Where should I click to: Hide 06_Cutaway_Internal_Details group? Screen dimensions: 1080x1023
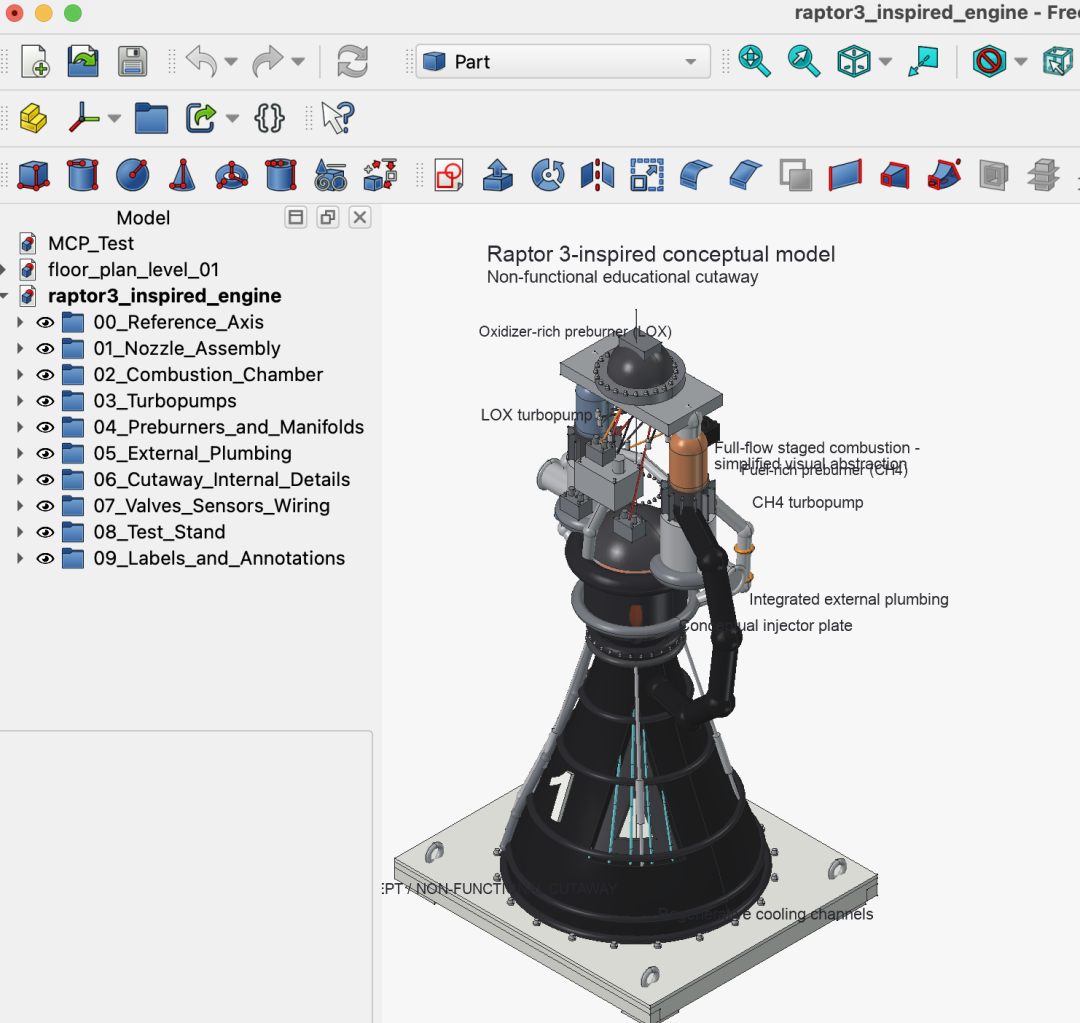point(45,479)
